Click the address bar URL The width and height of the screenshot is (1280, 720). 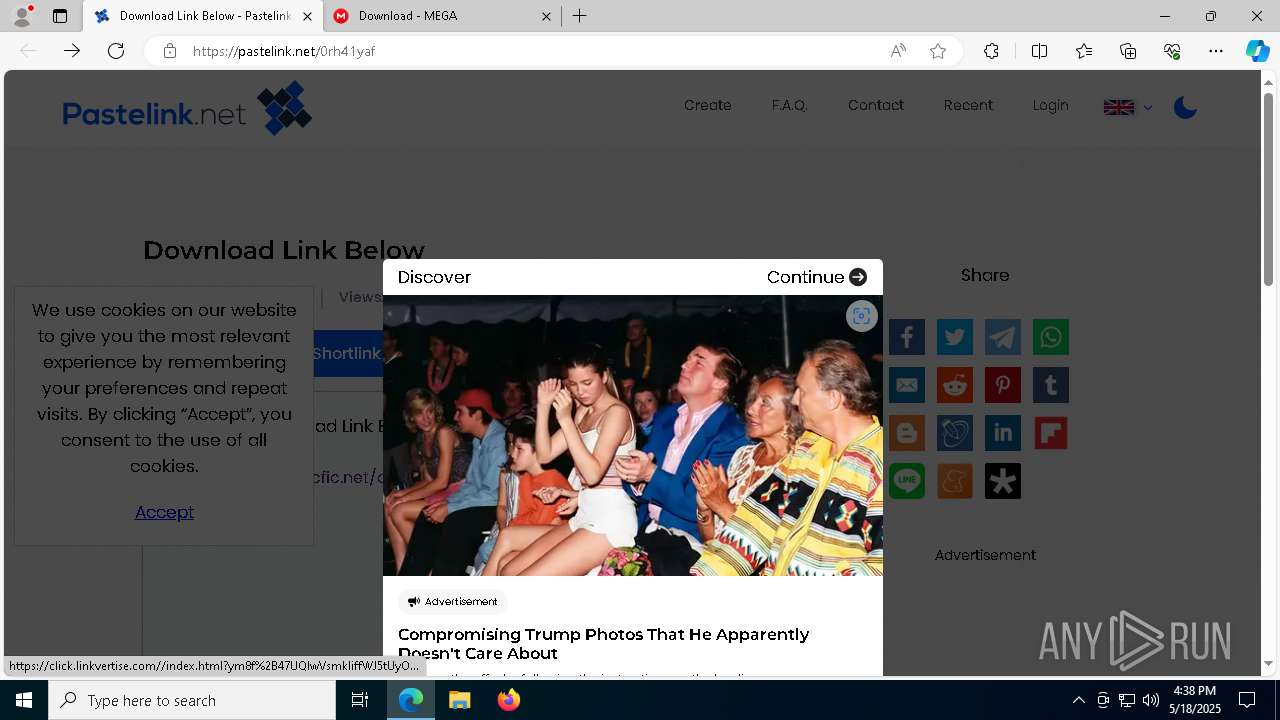pyautogui.click(x=284, y=51)
